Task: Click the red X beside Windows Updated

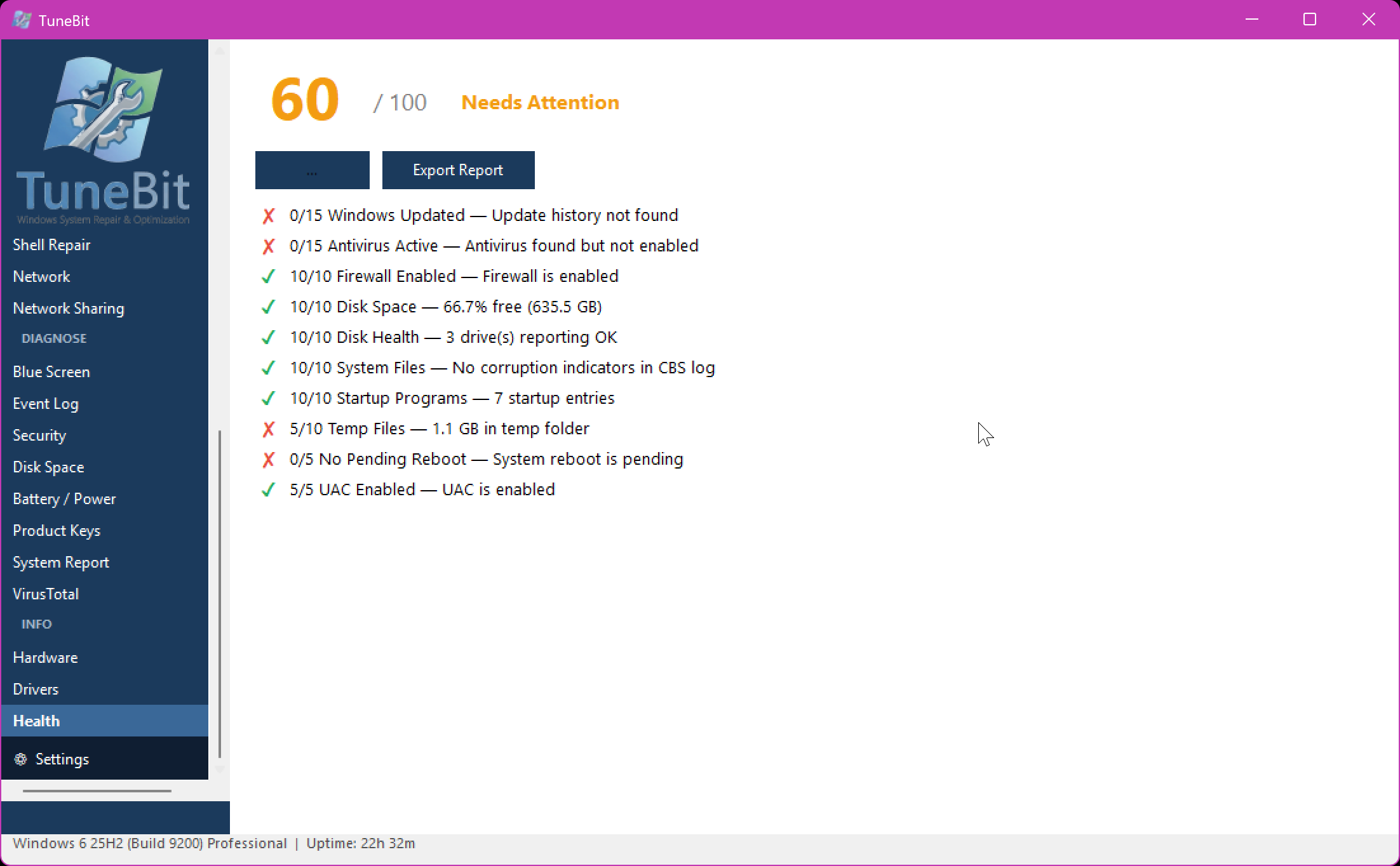Action: pyautogui.click(x=268, y=216)
